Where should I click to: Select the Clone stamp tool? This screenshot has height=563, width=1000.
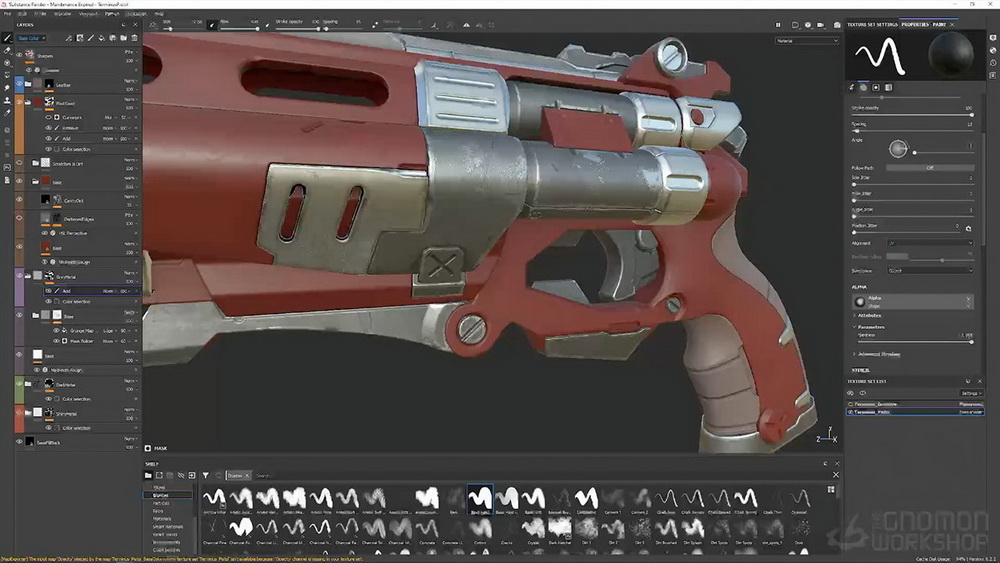coord(7,100)
